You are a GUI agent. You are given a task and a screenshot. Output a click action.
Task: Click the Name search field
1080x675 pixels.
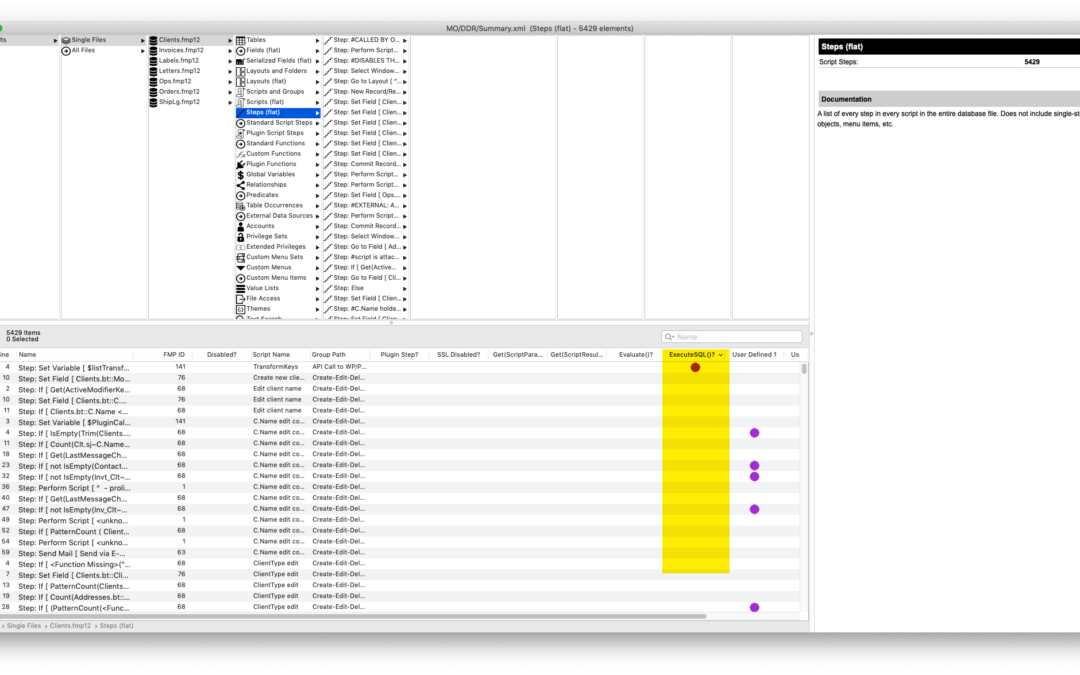click(734, 337)
